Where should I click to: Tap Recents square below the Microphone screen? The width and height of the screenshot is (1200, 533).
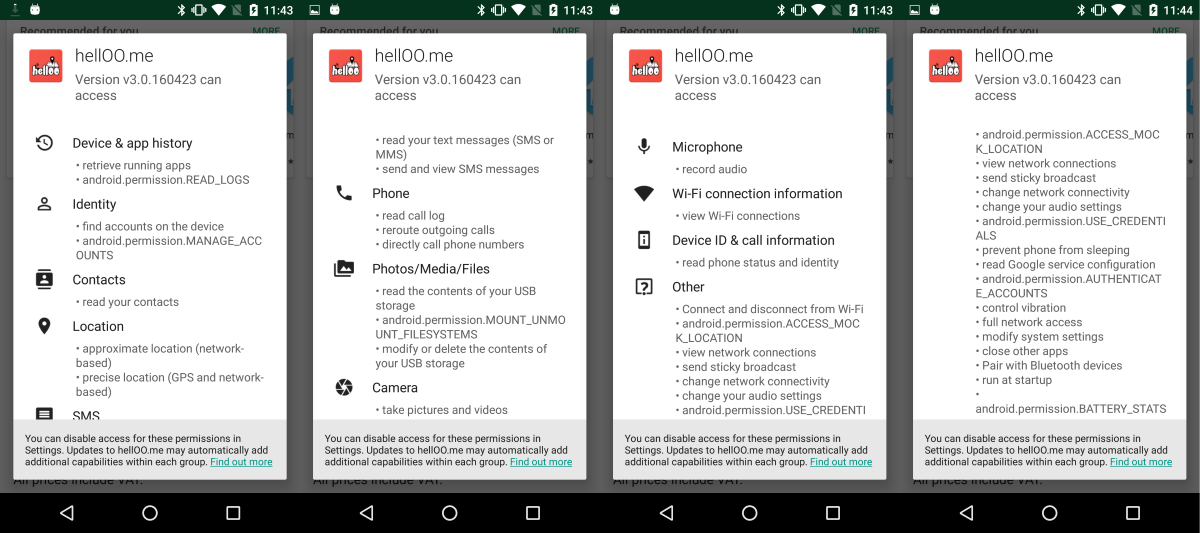pyautogui.click(x=833, y=513)
